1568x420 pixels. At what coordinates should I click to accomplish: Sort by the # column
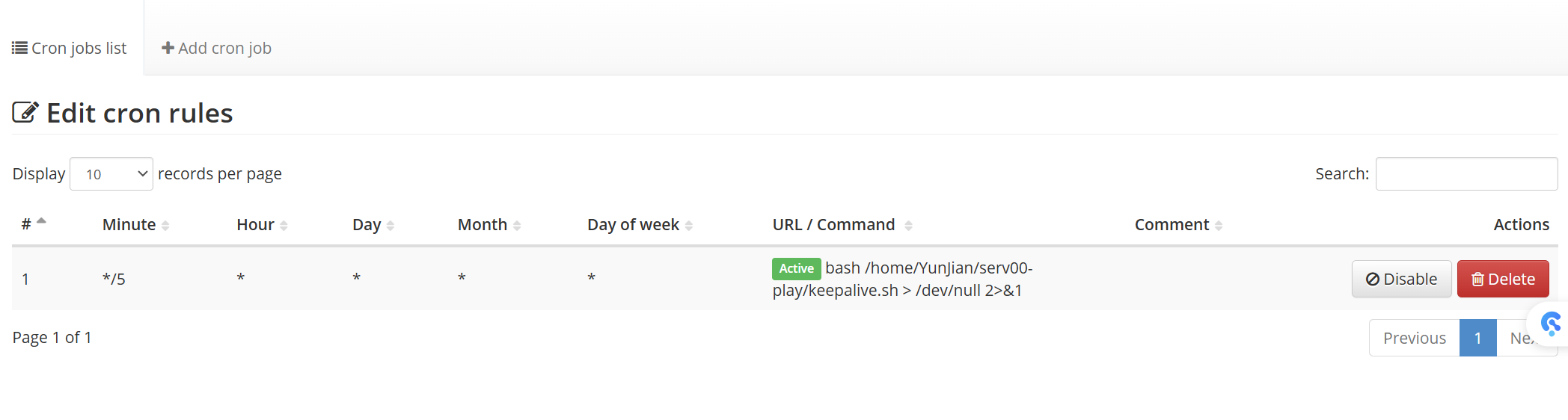[x=34, y=224]
